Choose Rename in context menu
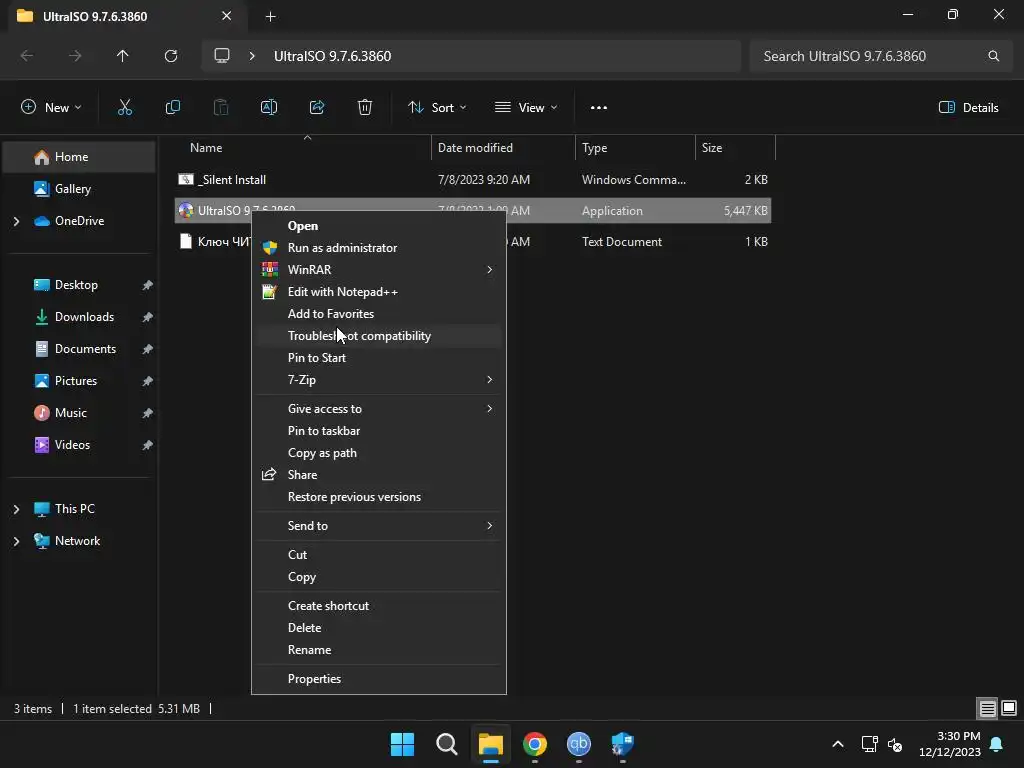The height and width of the screenshot is (768, 1024). click(378, 650)
